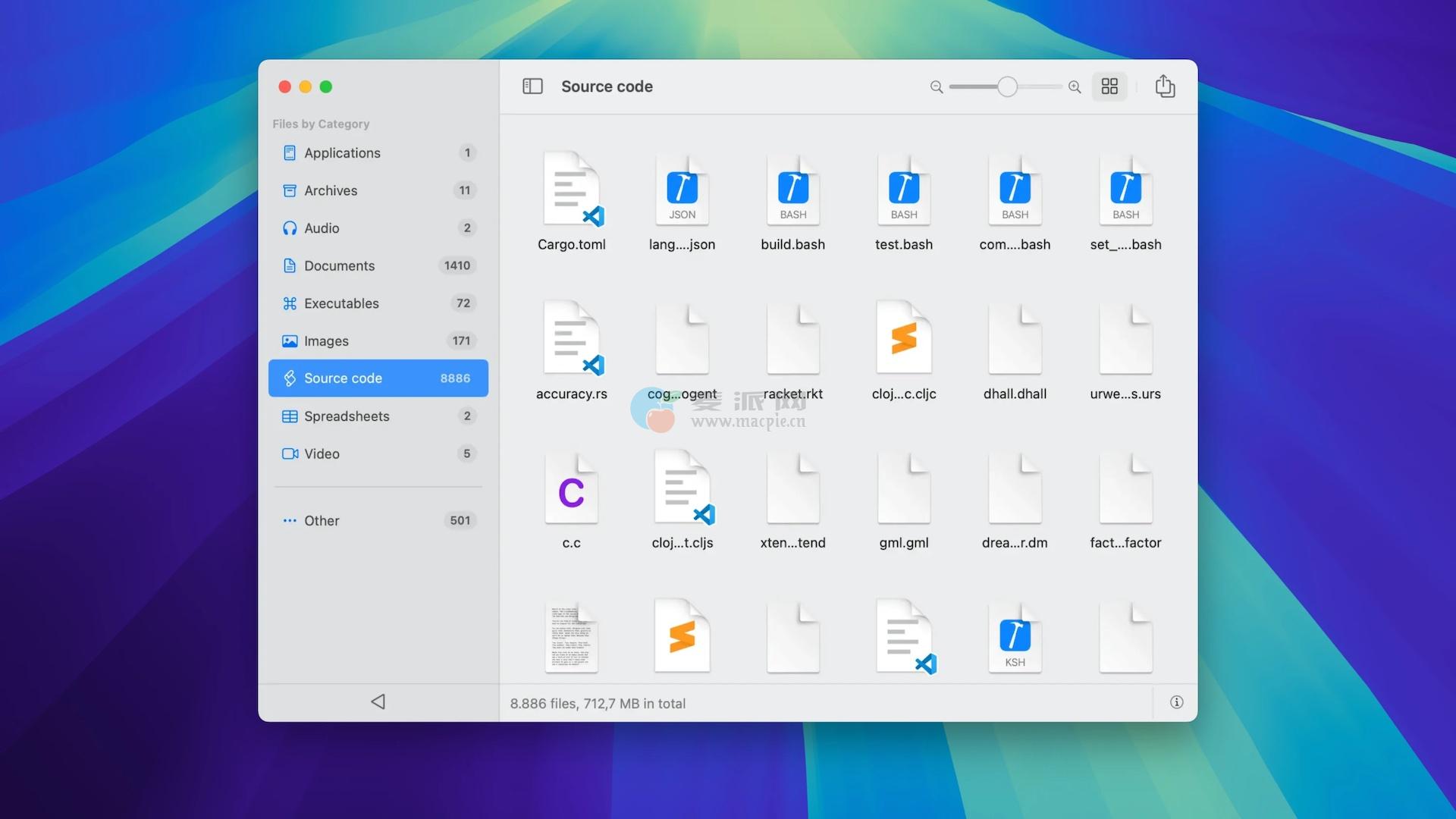Open the share export button
The image size is (1456, 819).
[x=1165, y=86]
